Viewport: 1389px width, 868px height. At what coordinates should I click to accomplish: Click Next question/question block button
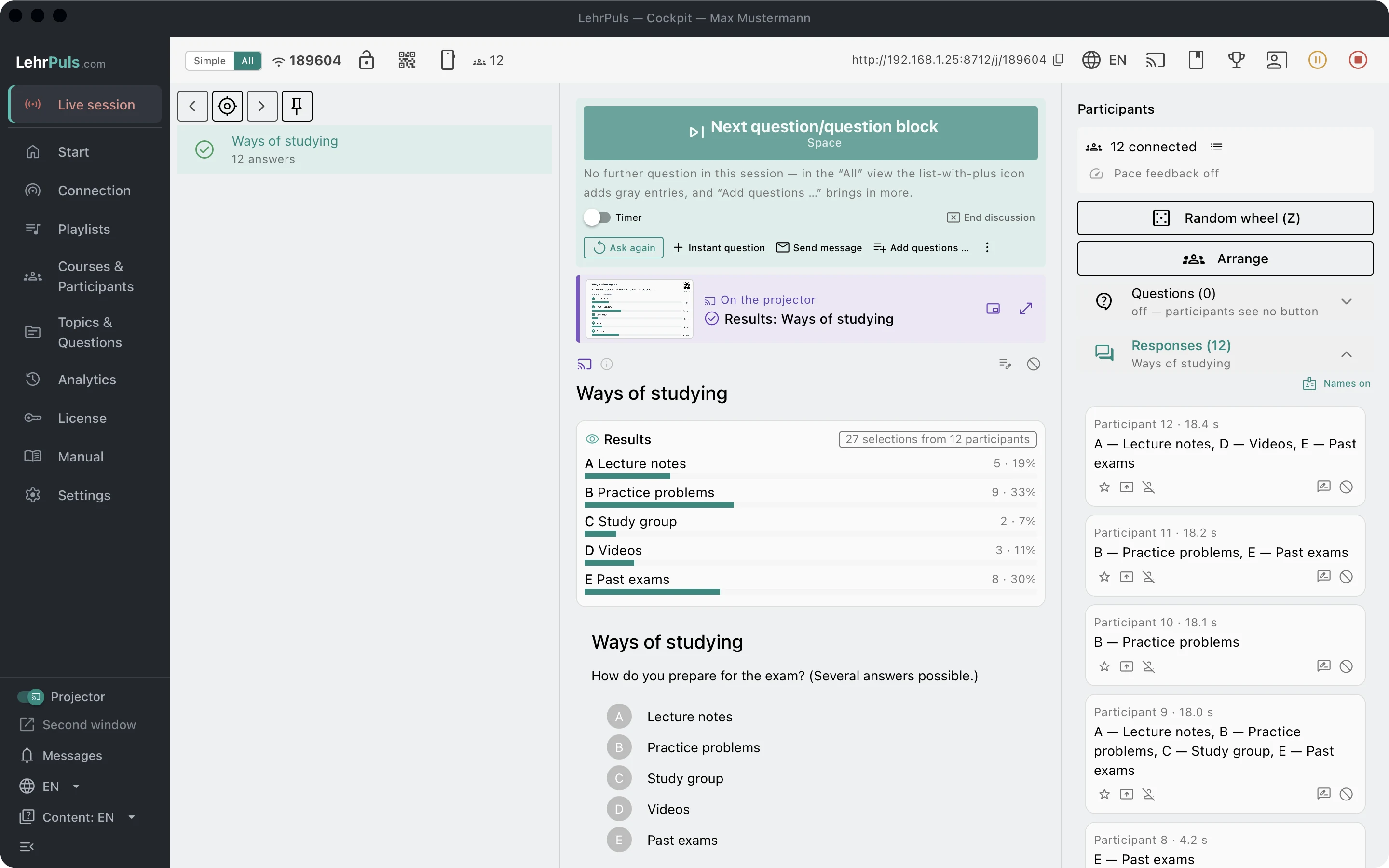tap(810, 133)
